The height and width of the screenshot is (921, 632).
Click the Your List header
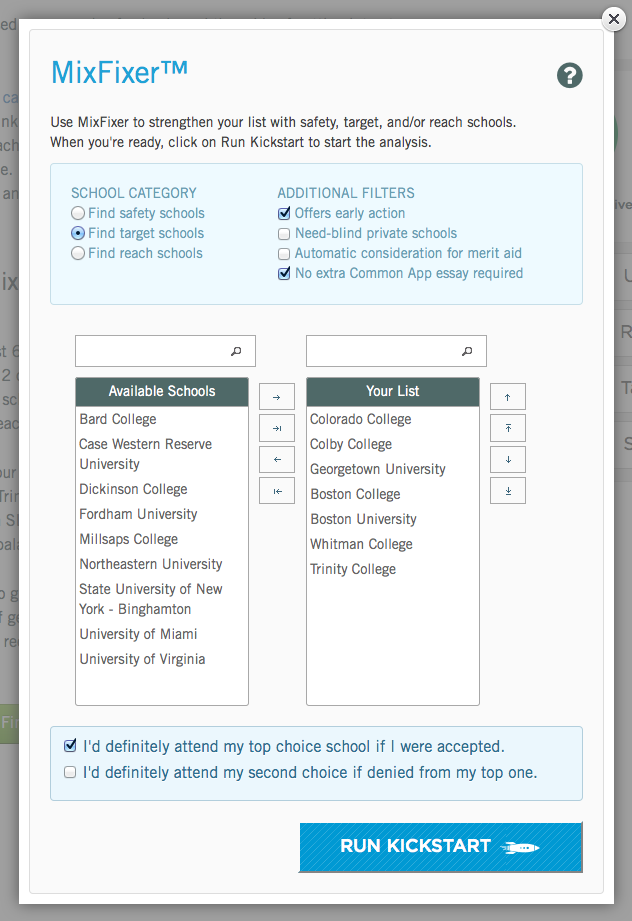point(393,392)
